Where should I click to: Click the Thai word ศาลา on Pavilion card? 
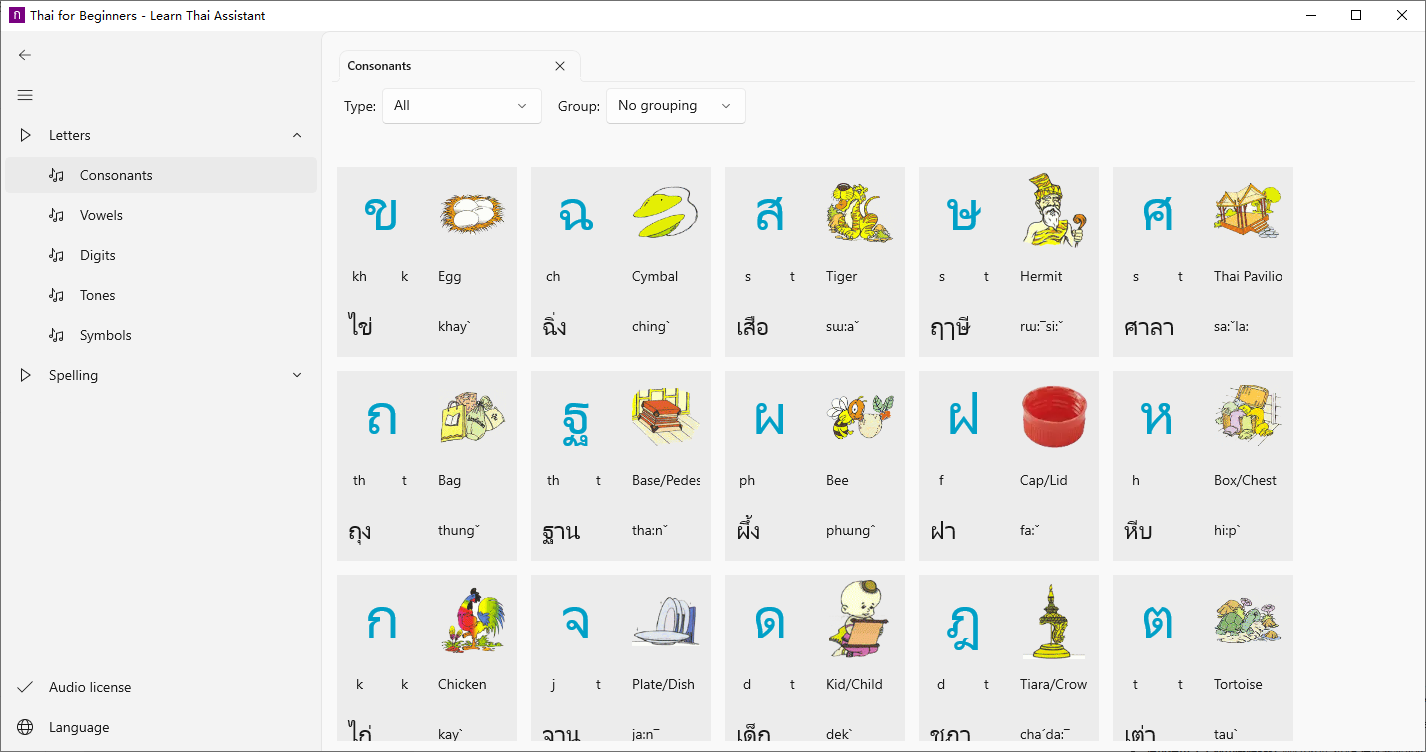1149,327
